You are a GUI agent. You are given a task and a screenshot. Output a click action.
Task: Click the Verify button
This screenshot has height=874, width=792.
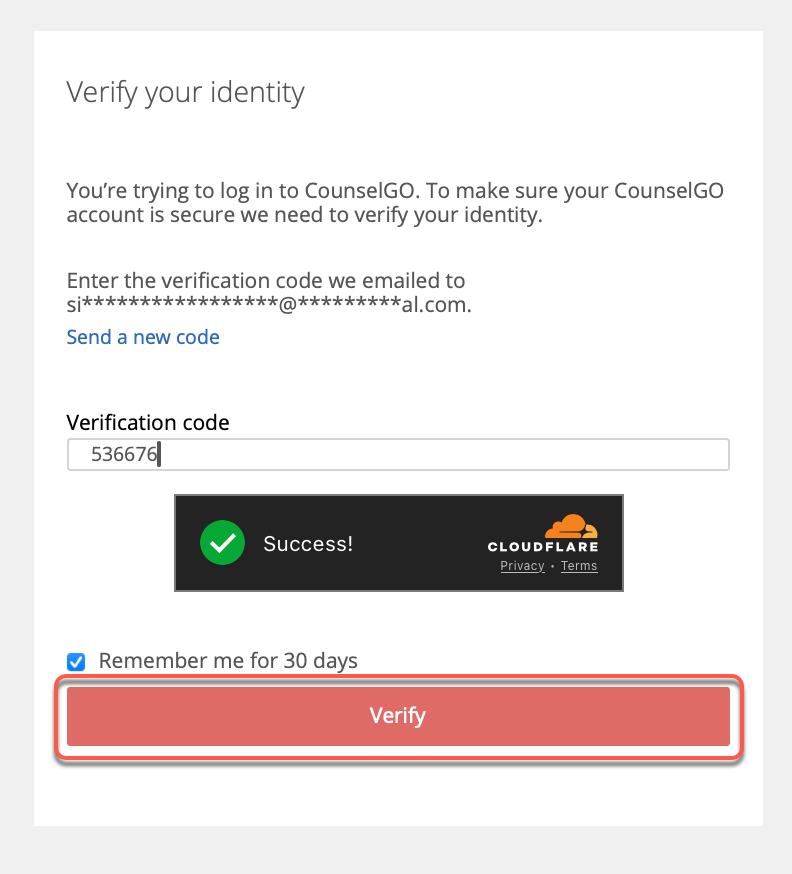point(398,716)
